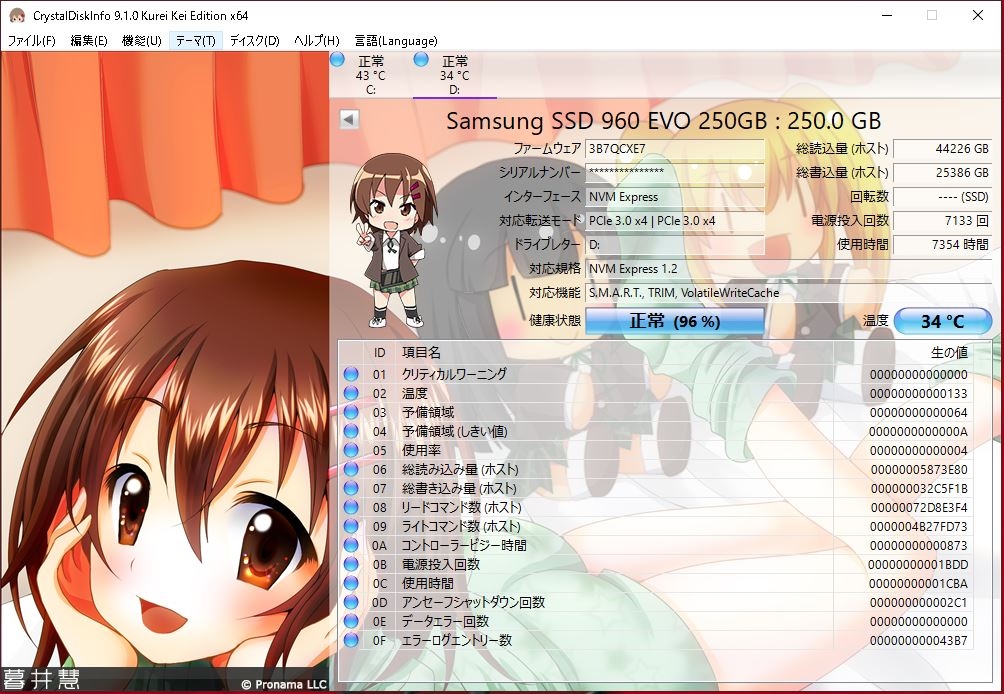The image size is (1004, 694).
Task: Click the masked serial number field
Action: point(675,172)
